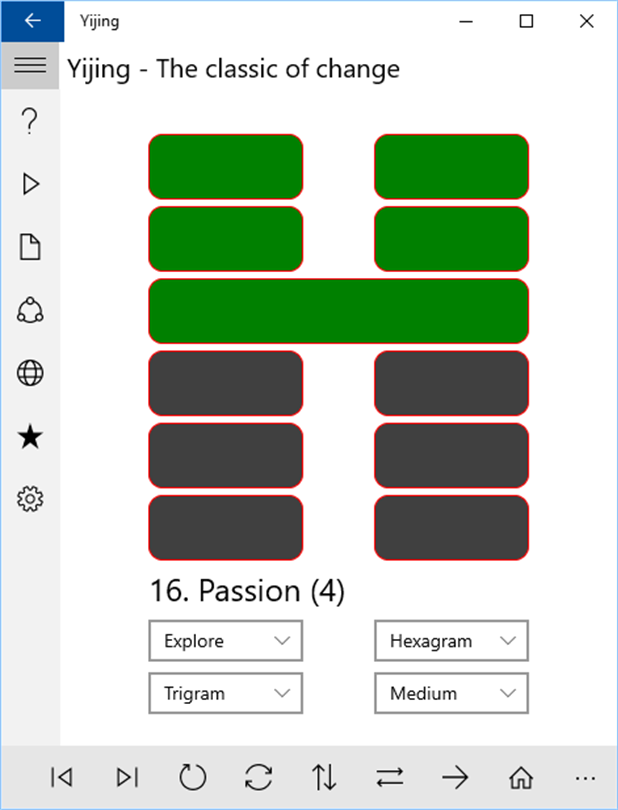
Task: Open favorites star in sidebar
Action: (30, 436)
